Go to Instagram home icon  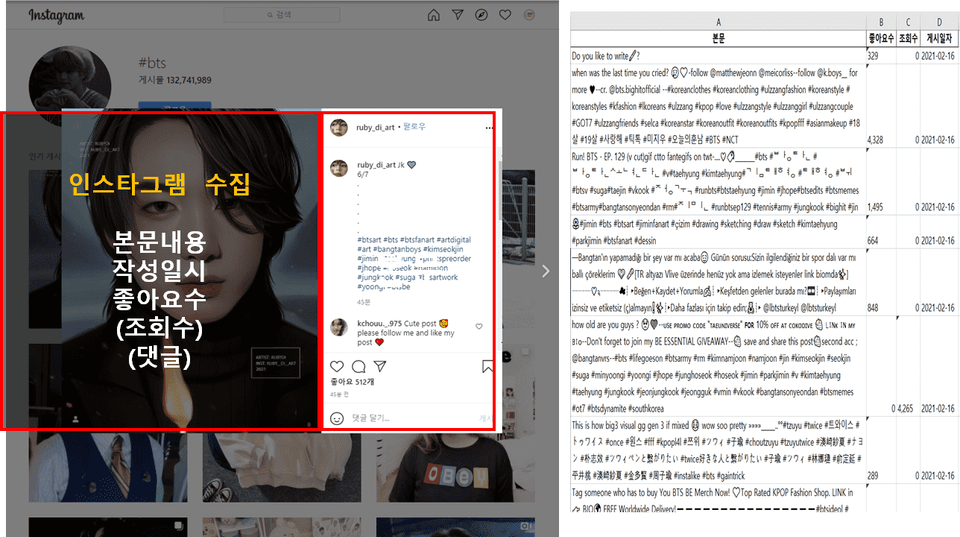pyautogui.click(x=433, y=15)
